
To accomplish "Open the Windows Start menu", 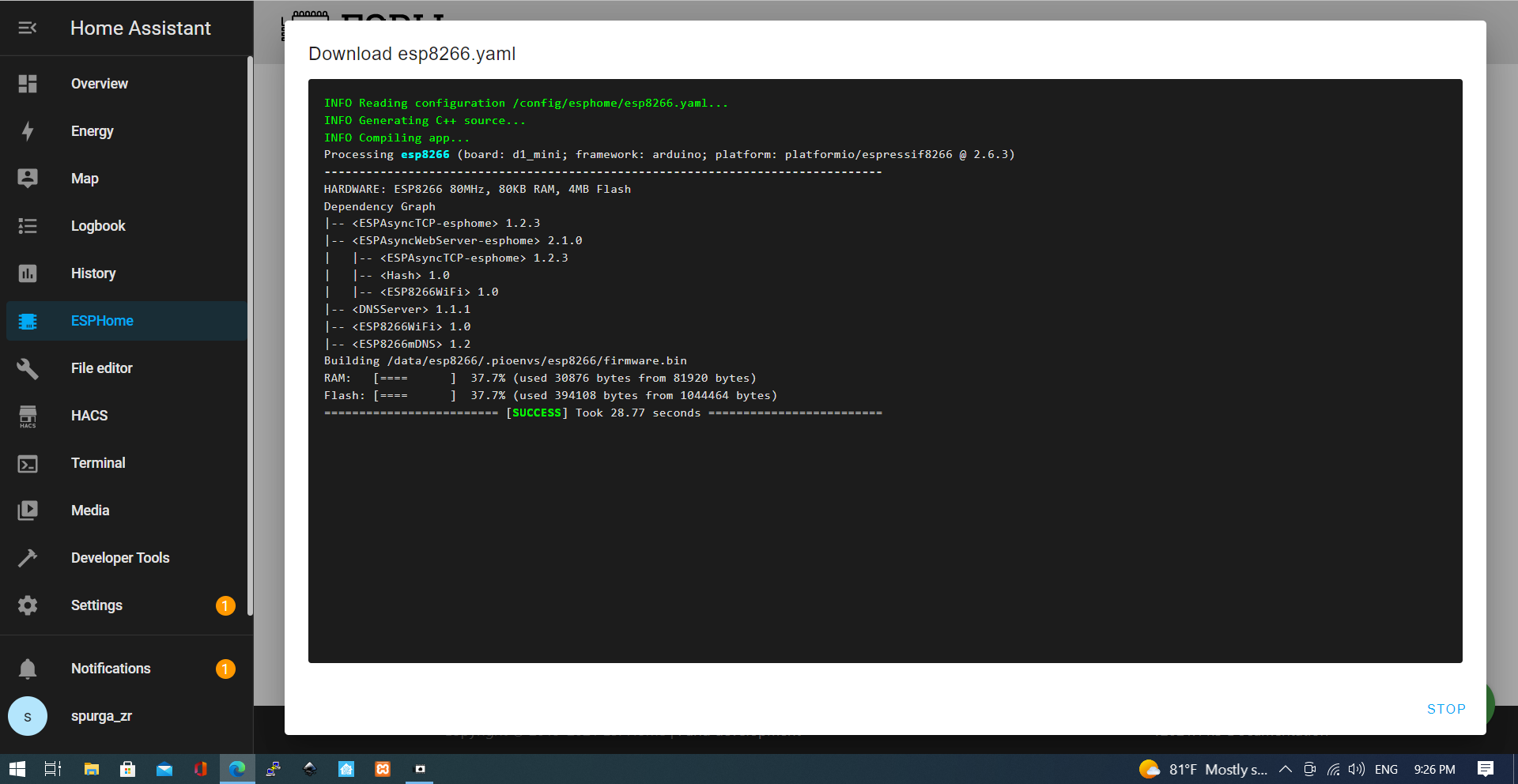I will click(17, 769).
